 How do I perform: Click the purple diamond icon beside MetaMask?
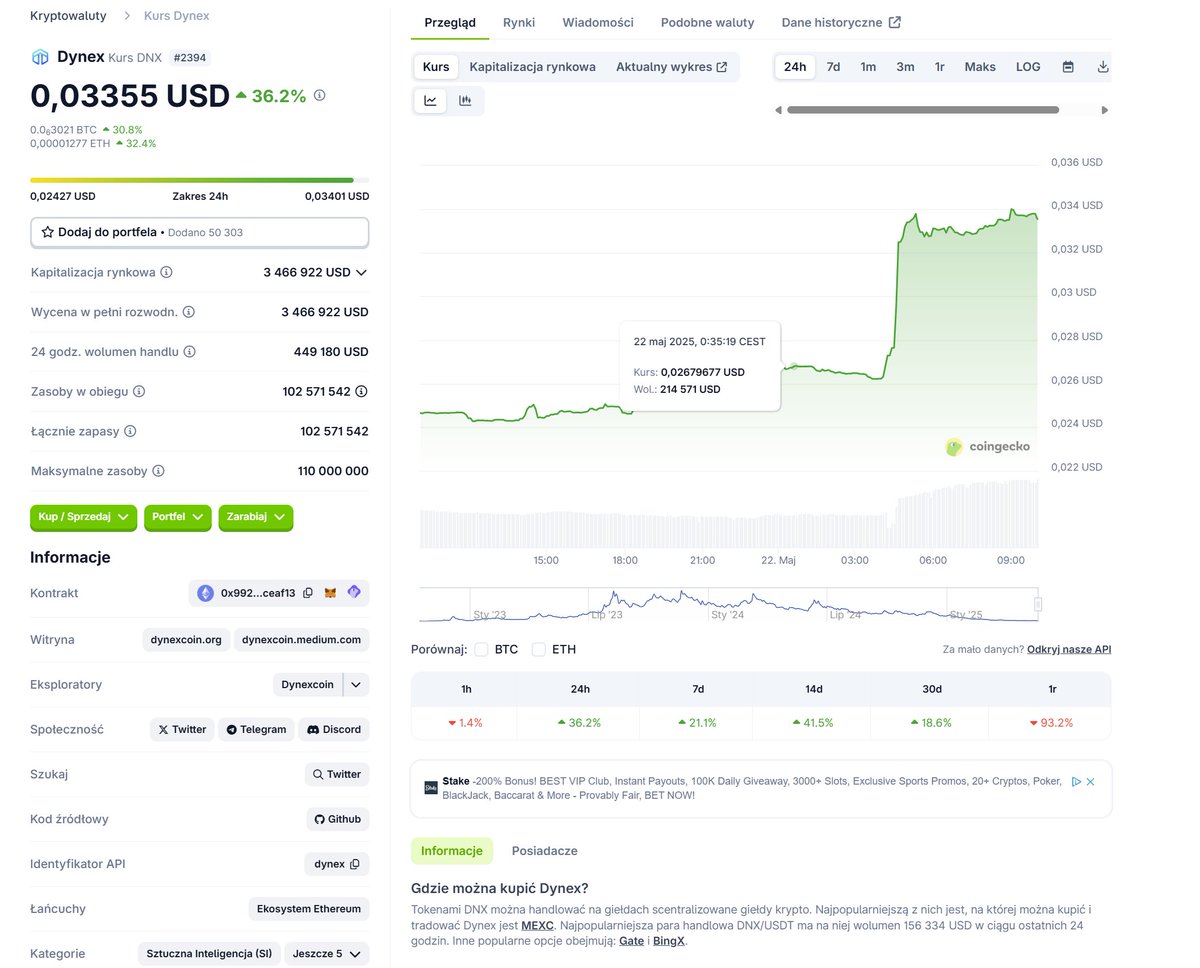[x=354, y=593]
